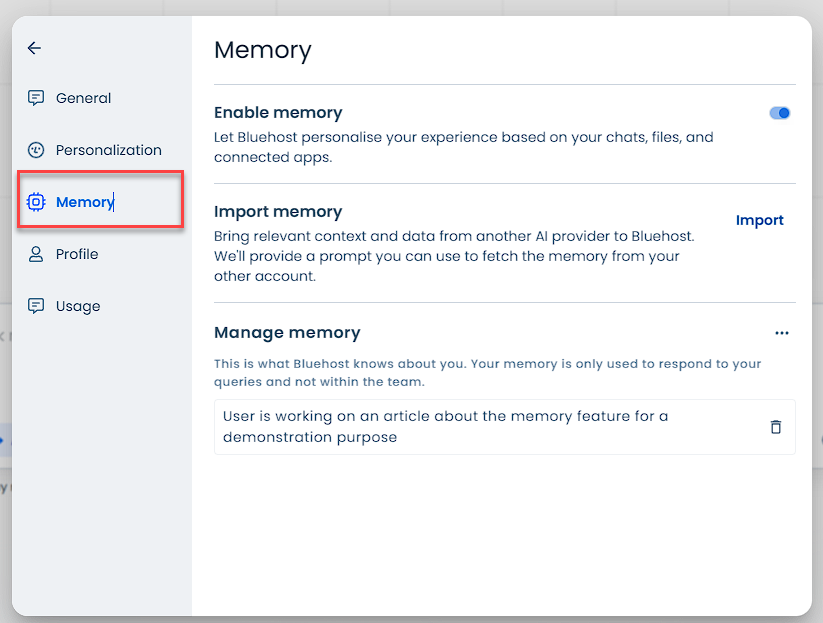This screenshot has height=623, width=823.
Task: Delete the saved memory via trash icon
Action: click(x=776, y=427)
